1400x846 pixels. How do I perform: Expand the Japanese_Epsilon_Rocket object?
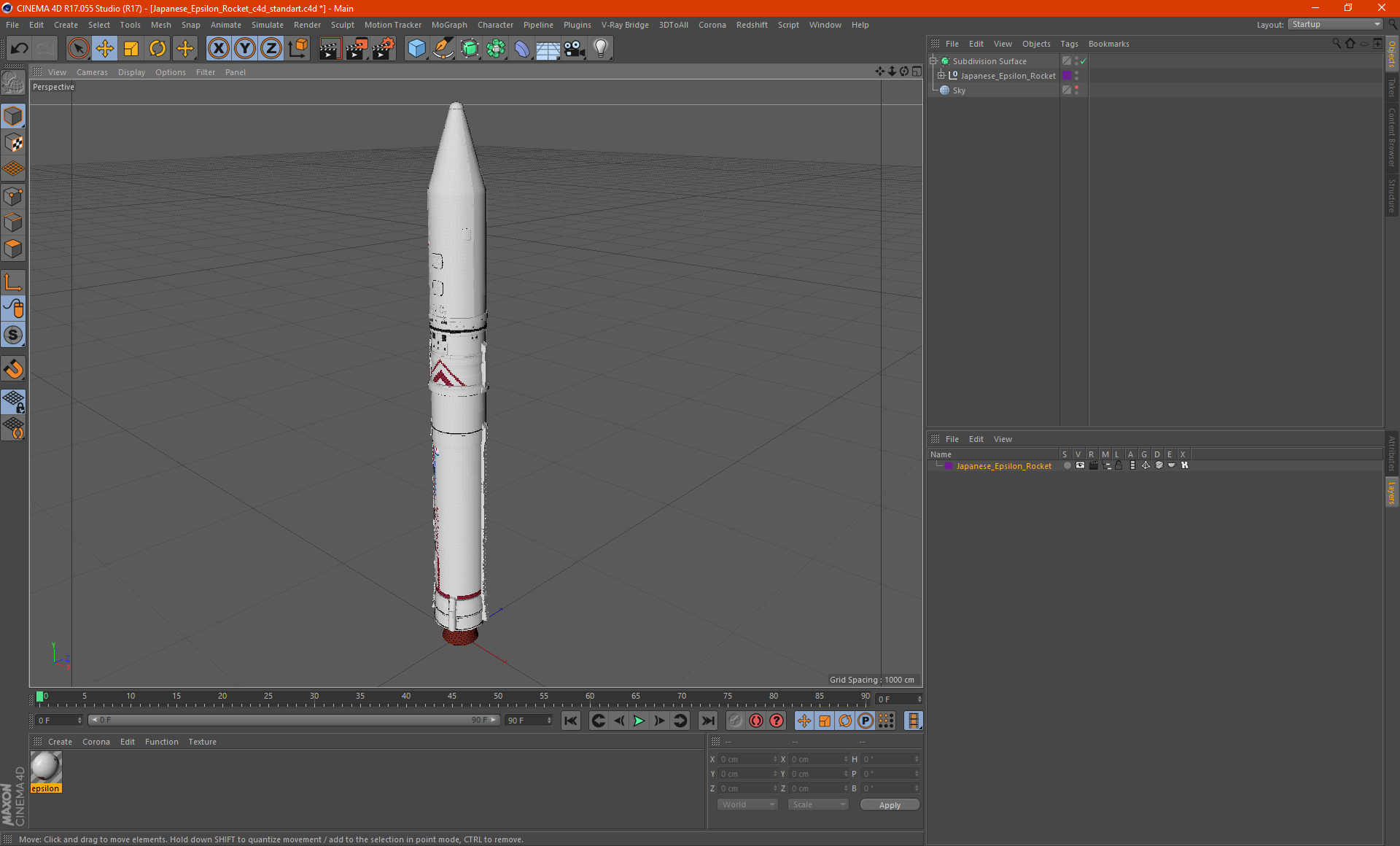pos(941,76)
